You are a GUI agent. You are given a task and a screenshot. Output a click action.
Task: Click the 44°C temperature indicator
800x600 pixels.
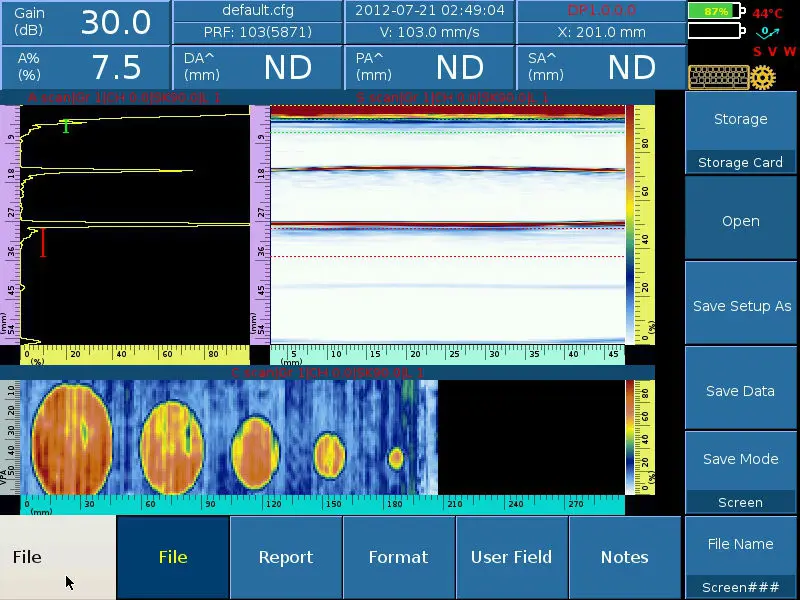click(x=767, y=13)
